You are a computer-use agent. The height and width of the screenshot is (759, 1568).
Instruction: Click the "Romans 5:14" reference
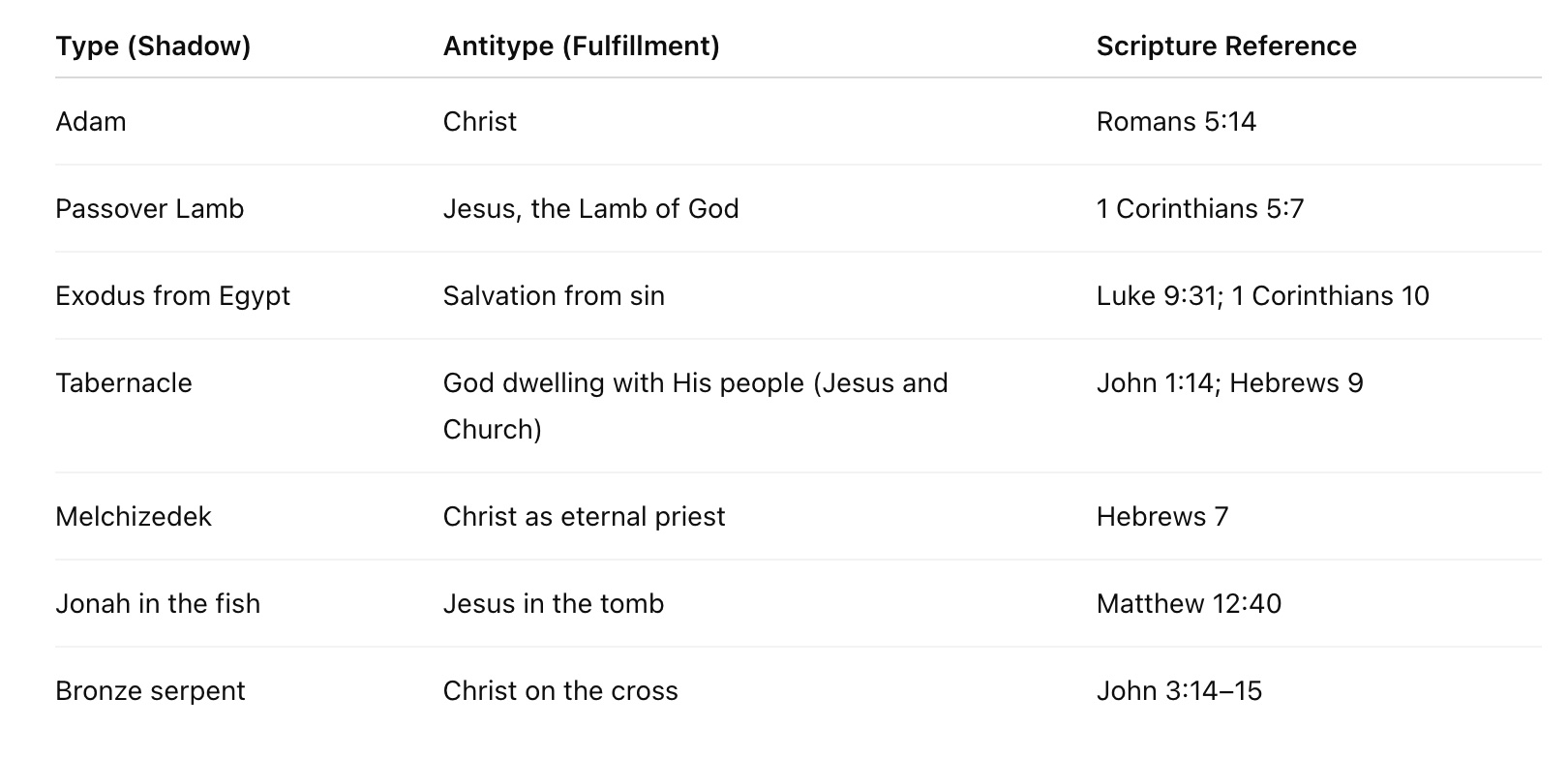[1176, 122]
